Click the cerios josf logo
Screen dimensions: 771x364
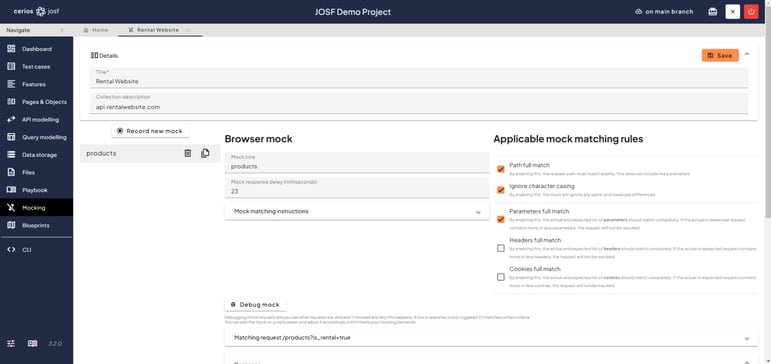(37, 11)
